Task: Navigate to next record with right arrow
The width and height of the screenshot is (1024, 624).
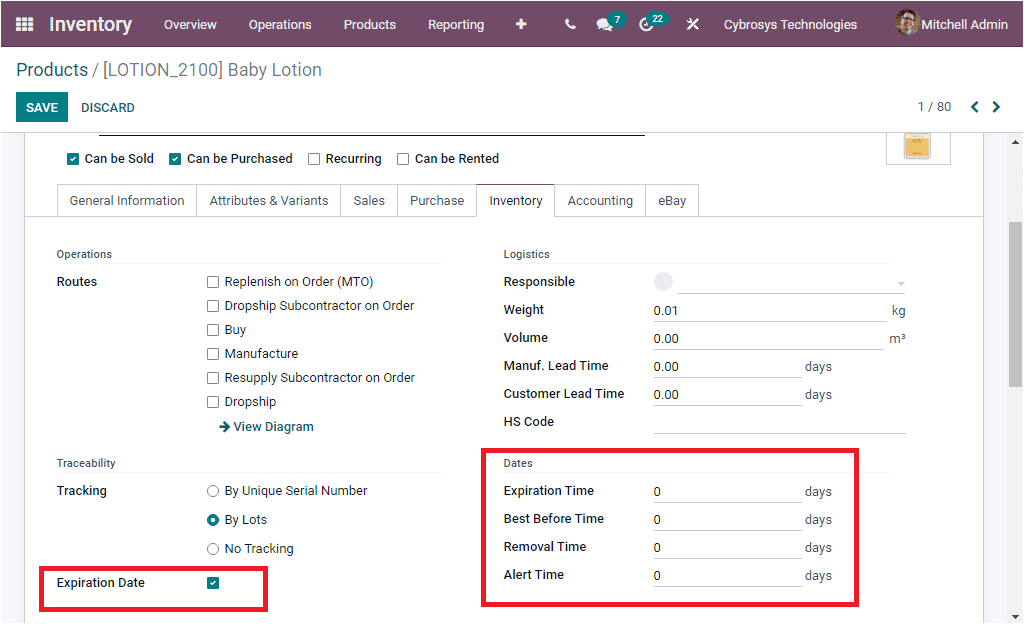Action: (x=996, y=106)
